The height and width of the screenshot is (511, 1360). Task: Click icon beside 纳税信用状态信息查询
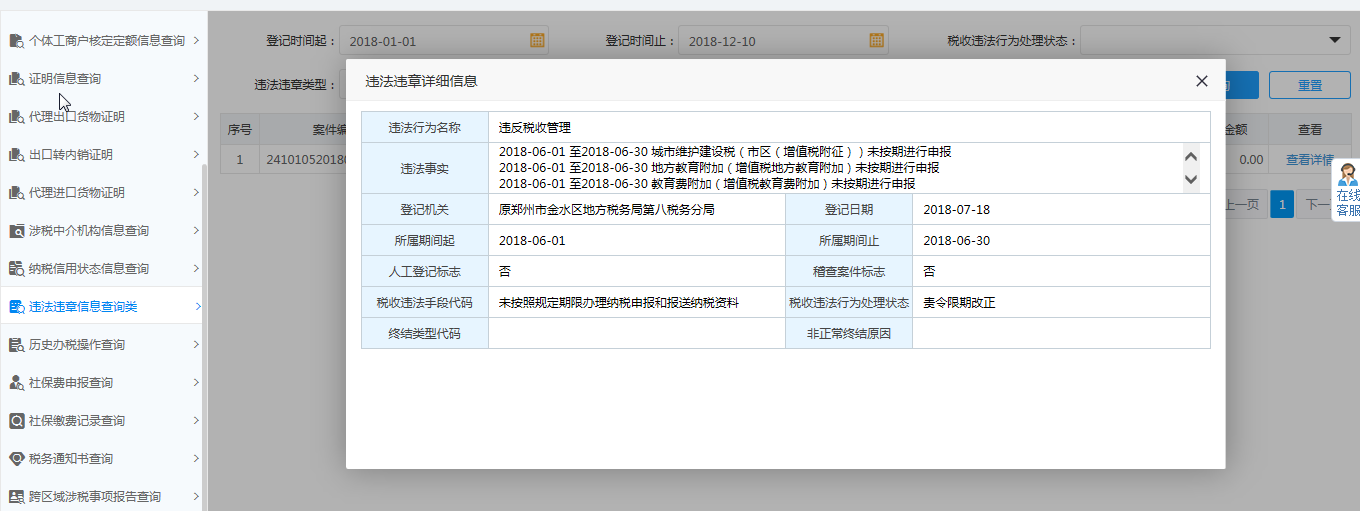pyautogui.click(x=16, y=269)
